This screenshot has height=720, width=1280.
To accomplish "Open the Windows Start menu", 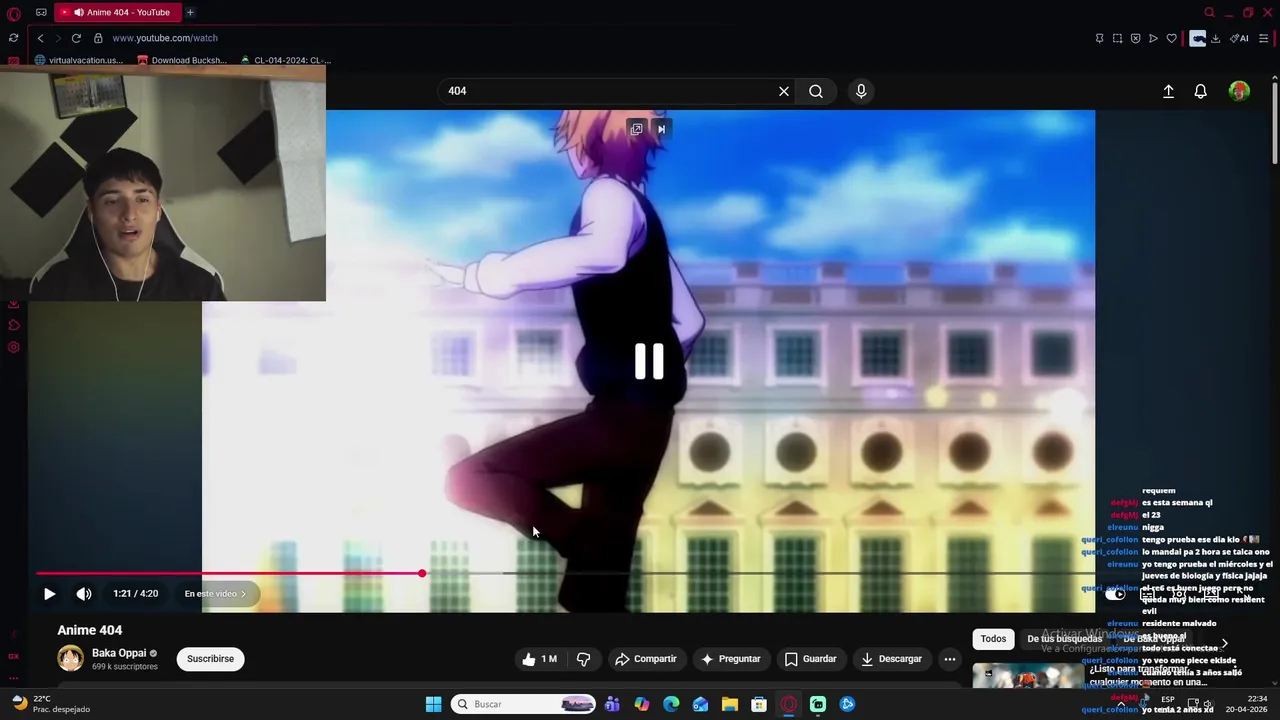I will 433,704.
